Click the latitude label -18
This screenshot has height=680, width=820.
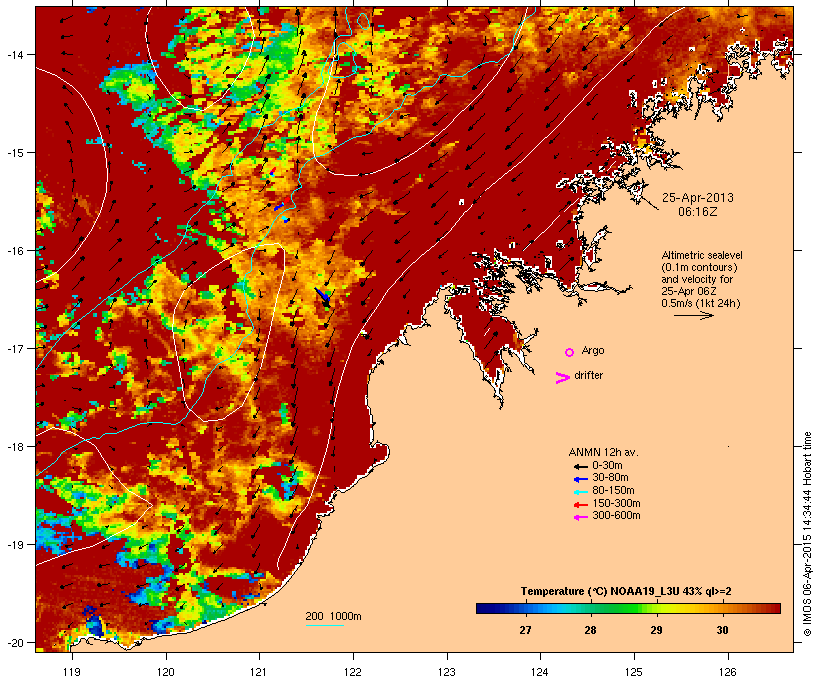click(15, 446)
